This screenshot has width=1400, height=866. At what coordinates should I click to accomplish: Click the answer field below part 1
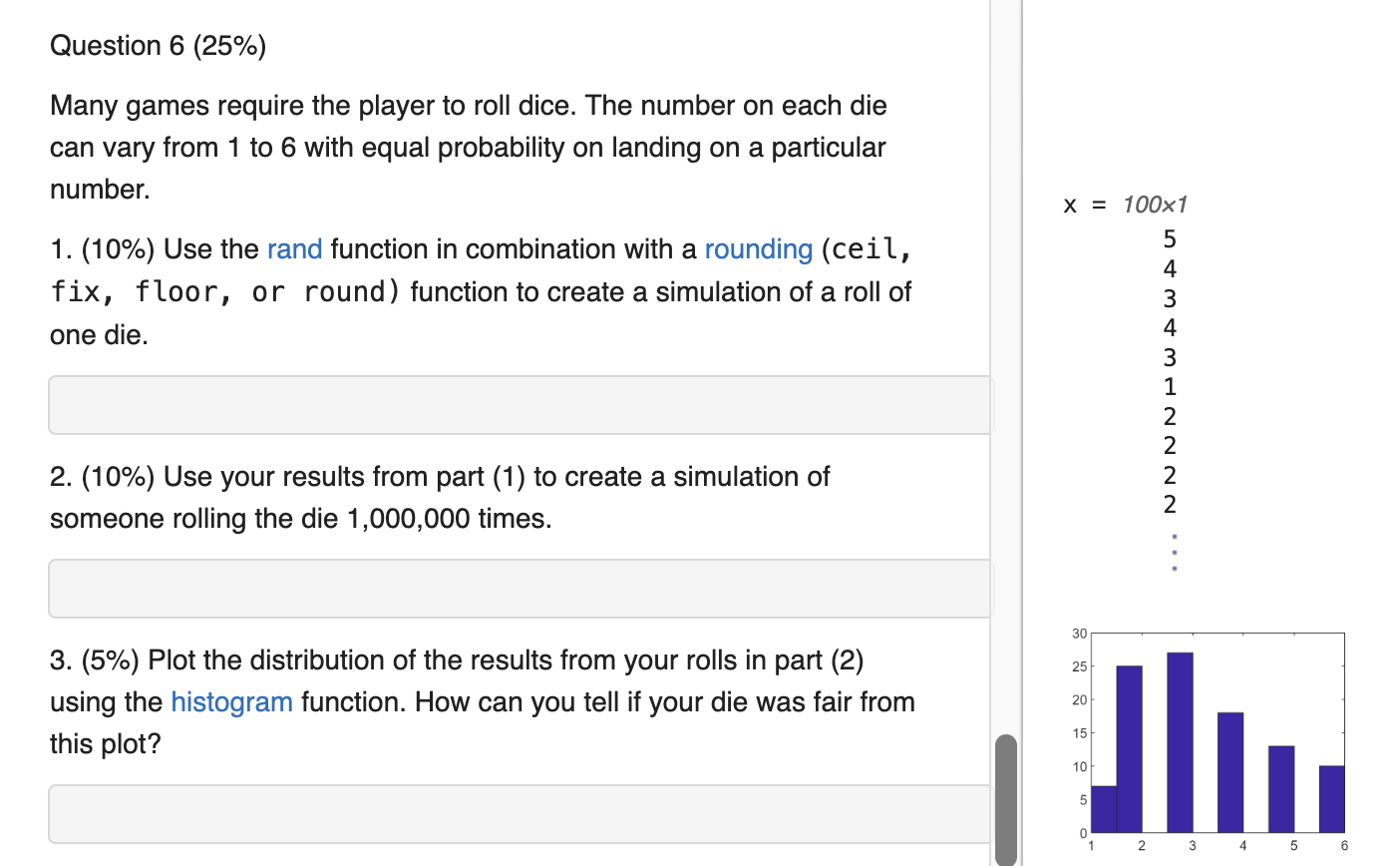(x=519, y=404)
